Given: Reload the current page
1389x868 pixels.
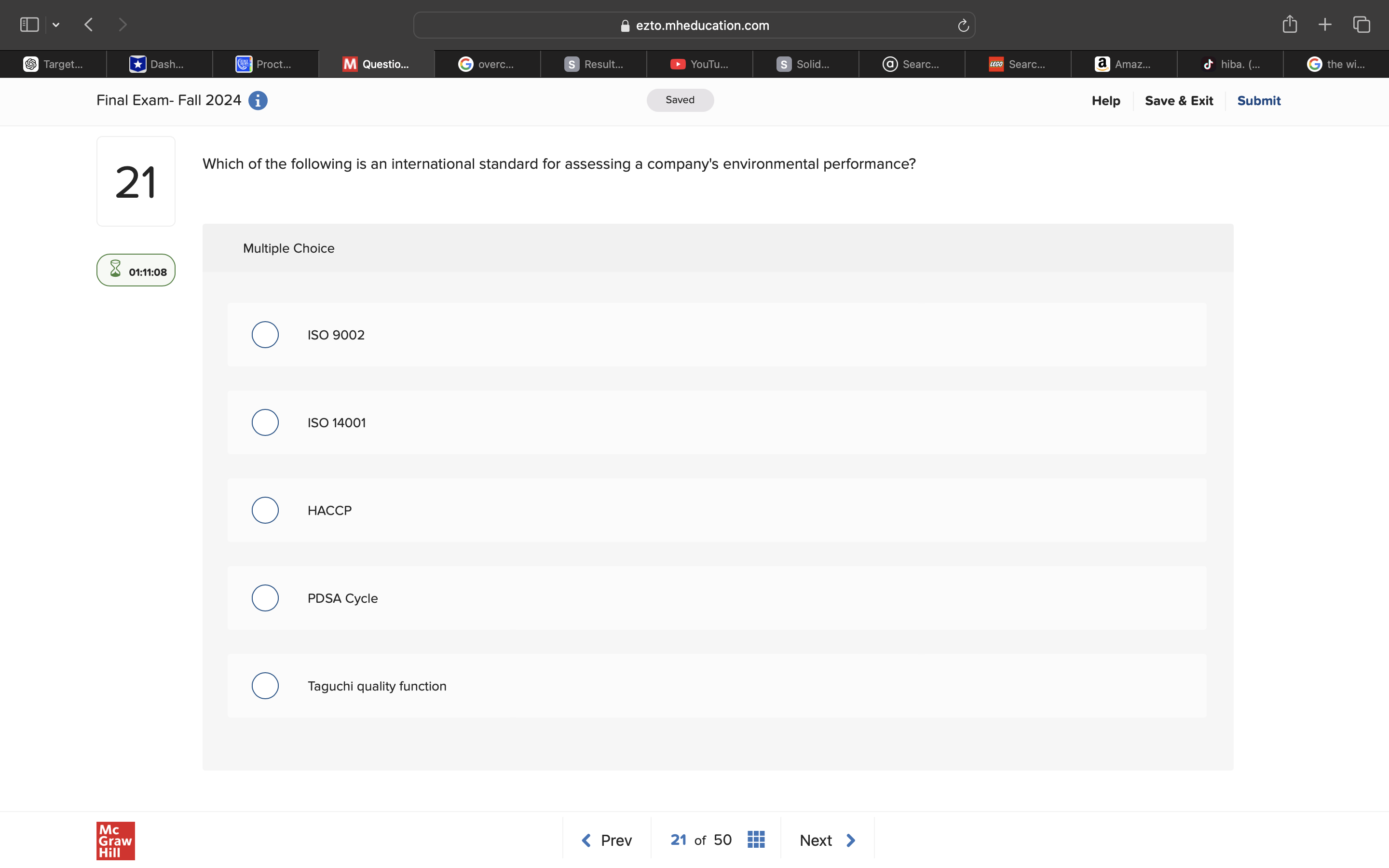Looking at the screenshot, I should [x=962, y=25].
